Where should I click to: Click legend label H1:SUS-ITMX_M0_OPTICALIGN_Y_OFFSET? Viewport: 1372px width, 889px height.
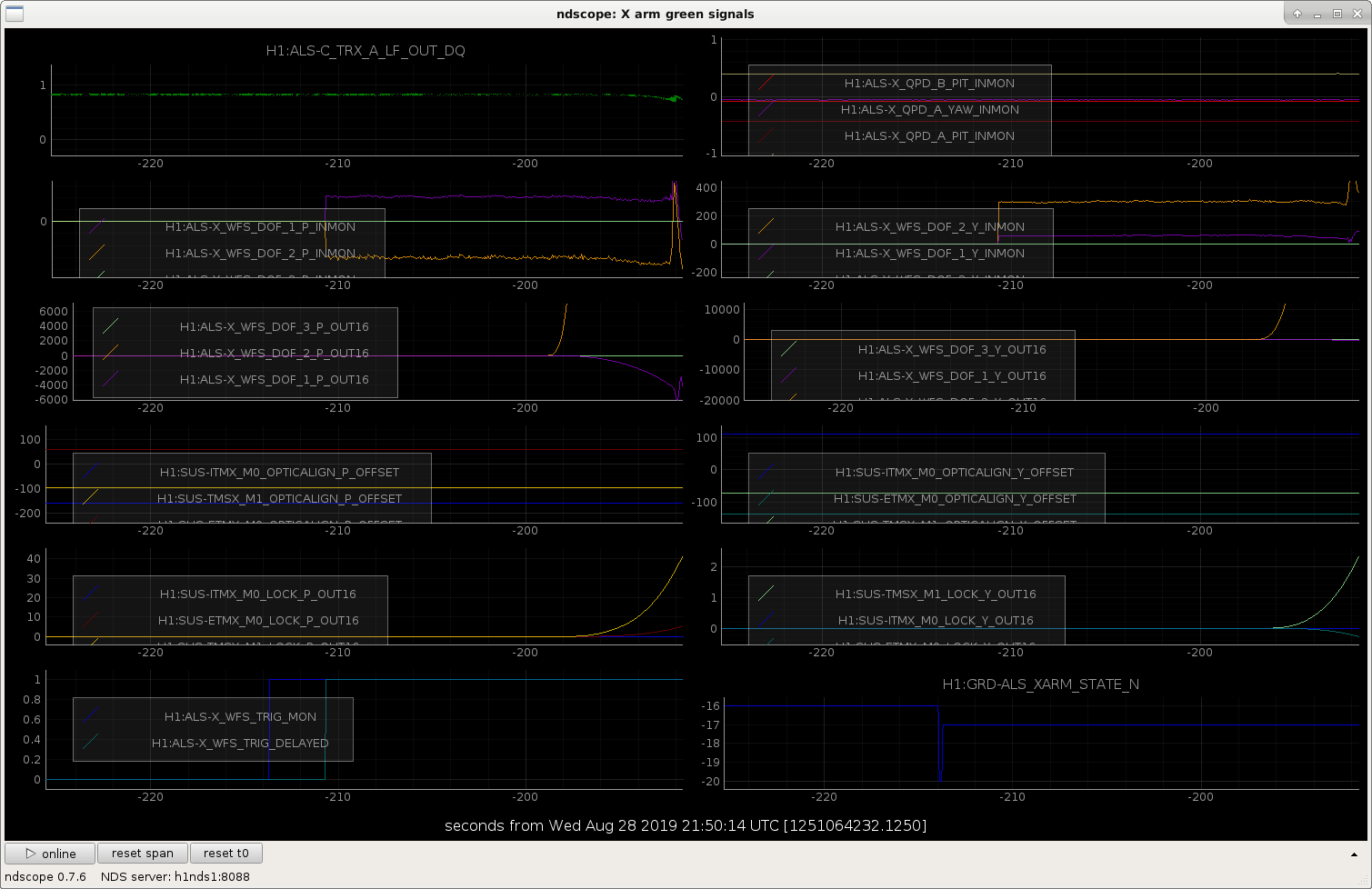(955, 472)
